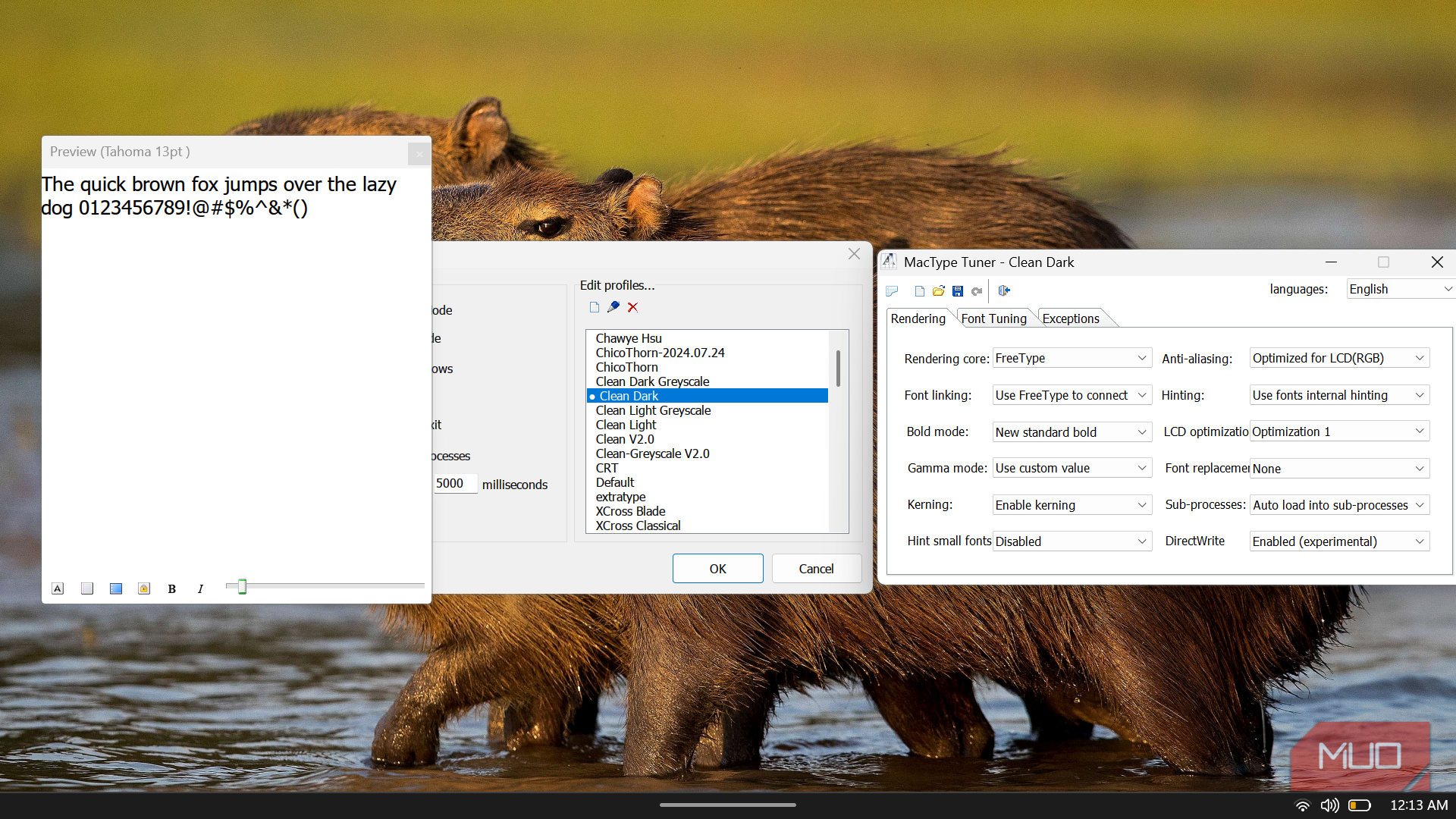Viewport: 1456px width, 819px height.
Task: Open profile file via folder icon in Tuner
Action: tap(939, 290)
